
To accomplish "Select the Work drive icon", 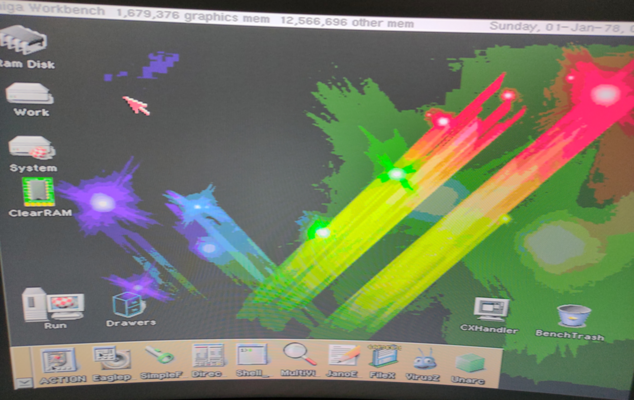I will (29, 94).
